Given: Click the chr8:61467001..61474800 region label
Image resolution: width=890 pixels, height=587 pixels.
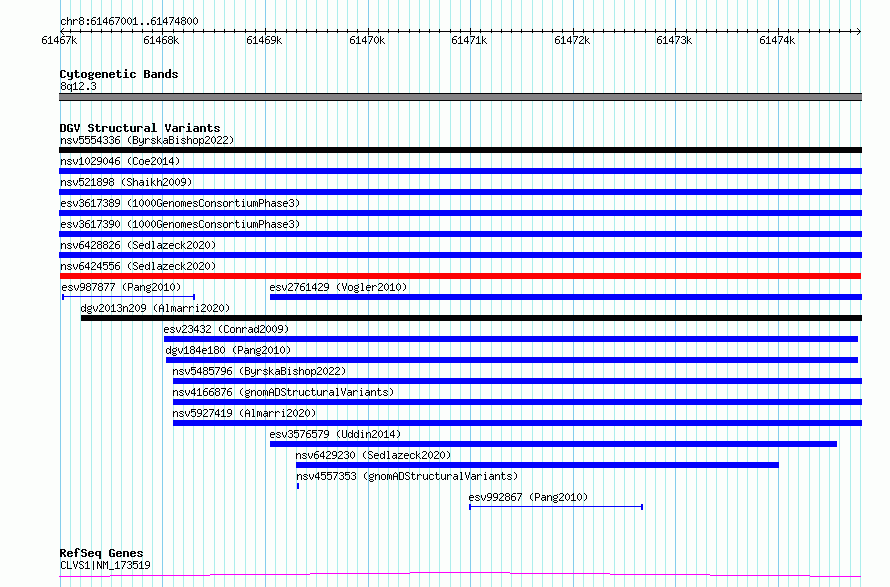Looking at the screenshot, I should coord(129,22).
